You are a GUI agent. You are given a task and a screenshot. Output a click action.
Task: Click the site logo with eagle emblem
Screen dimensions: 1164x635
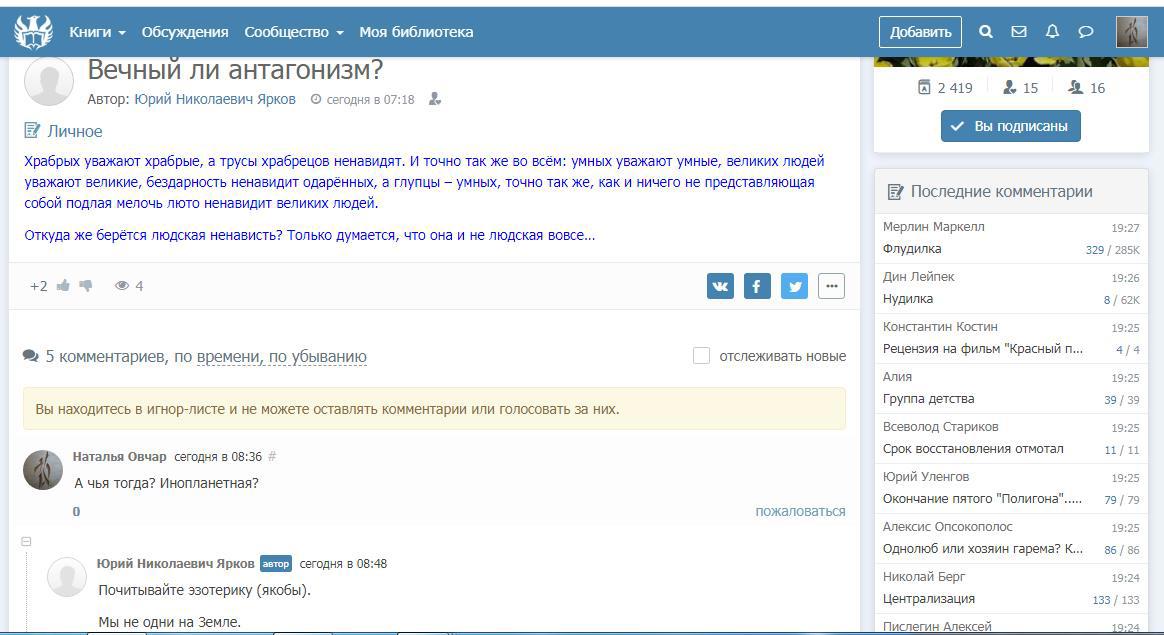pos(33,32)
